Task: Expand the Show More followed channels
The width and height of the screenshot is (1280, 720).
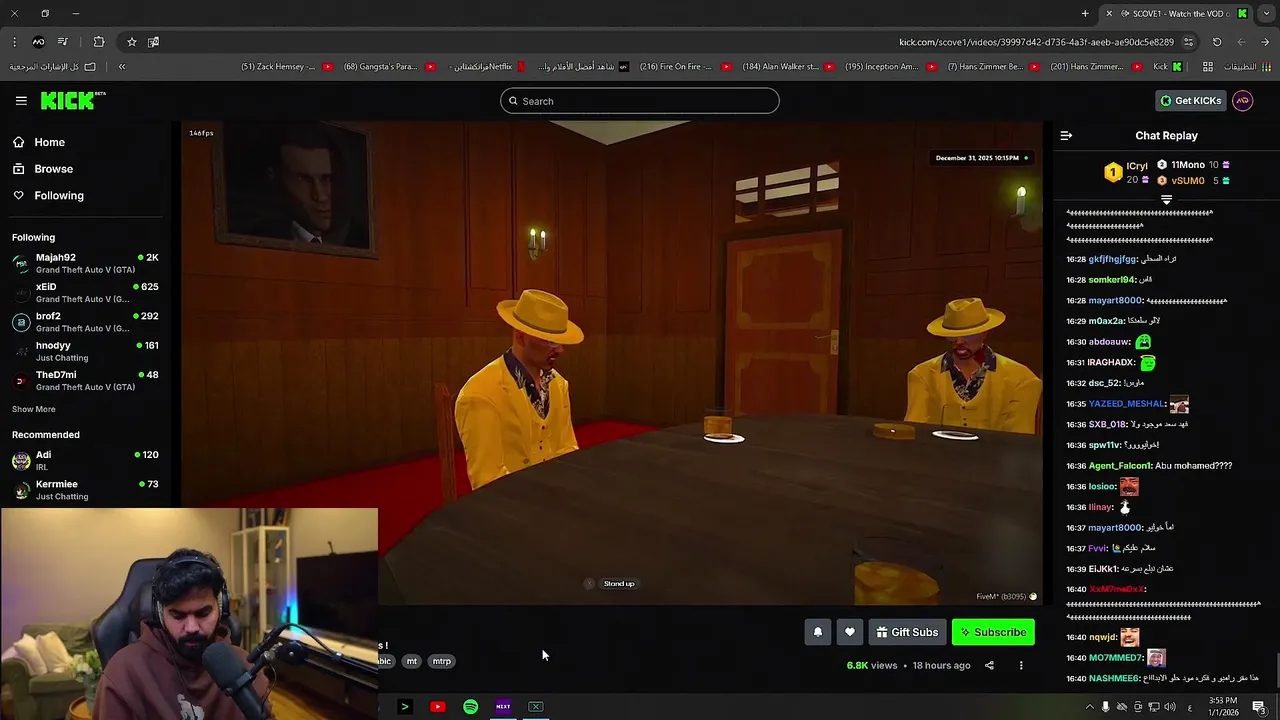Action: (34, 409)
